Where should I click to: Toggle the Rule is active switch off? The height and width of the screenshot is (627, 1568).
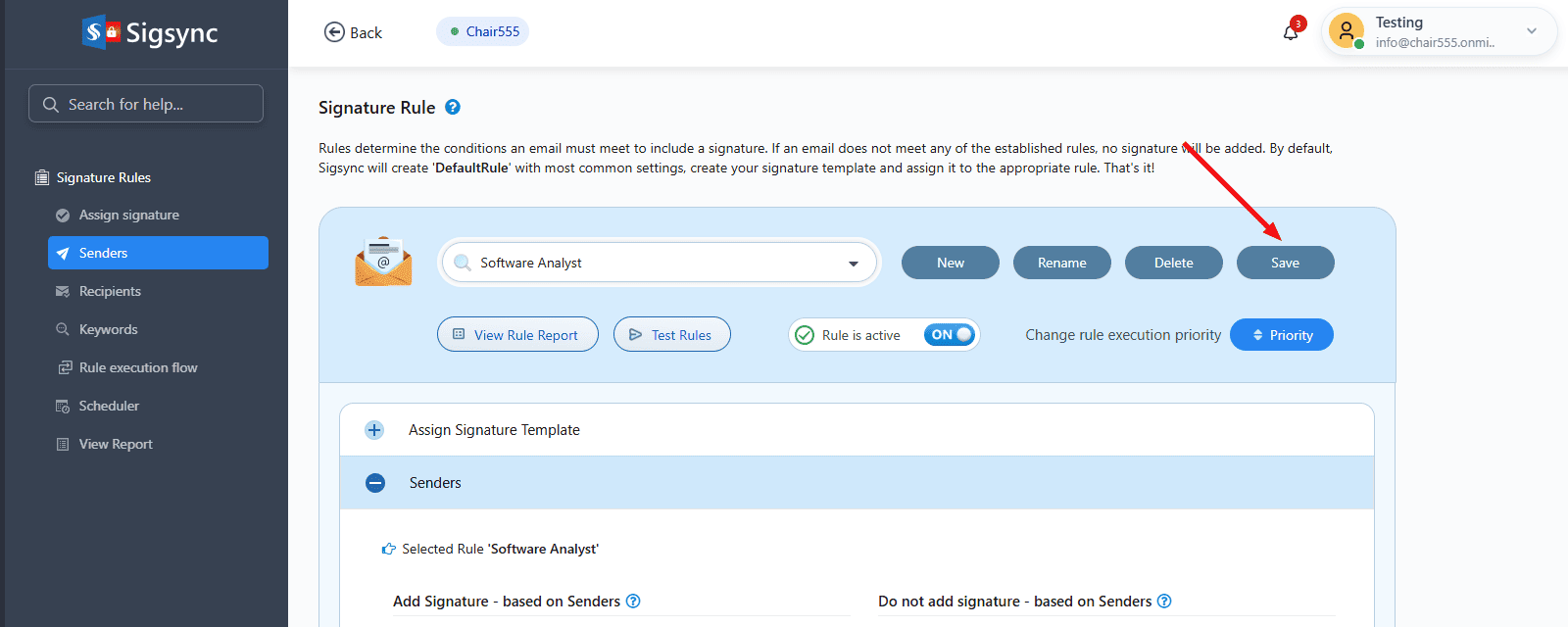pos(949,335)
